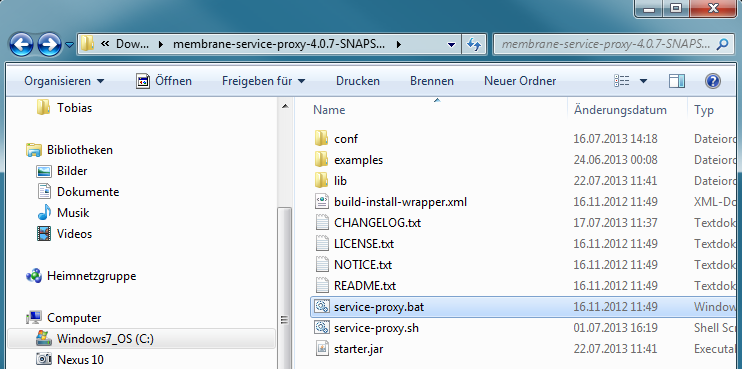Select the starter.jar file icon
This screenshot has height=369, width=742.
click(x=322, y=349)
